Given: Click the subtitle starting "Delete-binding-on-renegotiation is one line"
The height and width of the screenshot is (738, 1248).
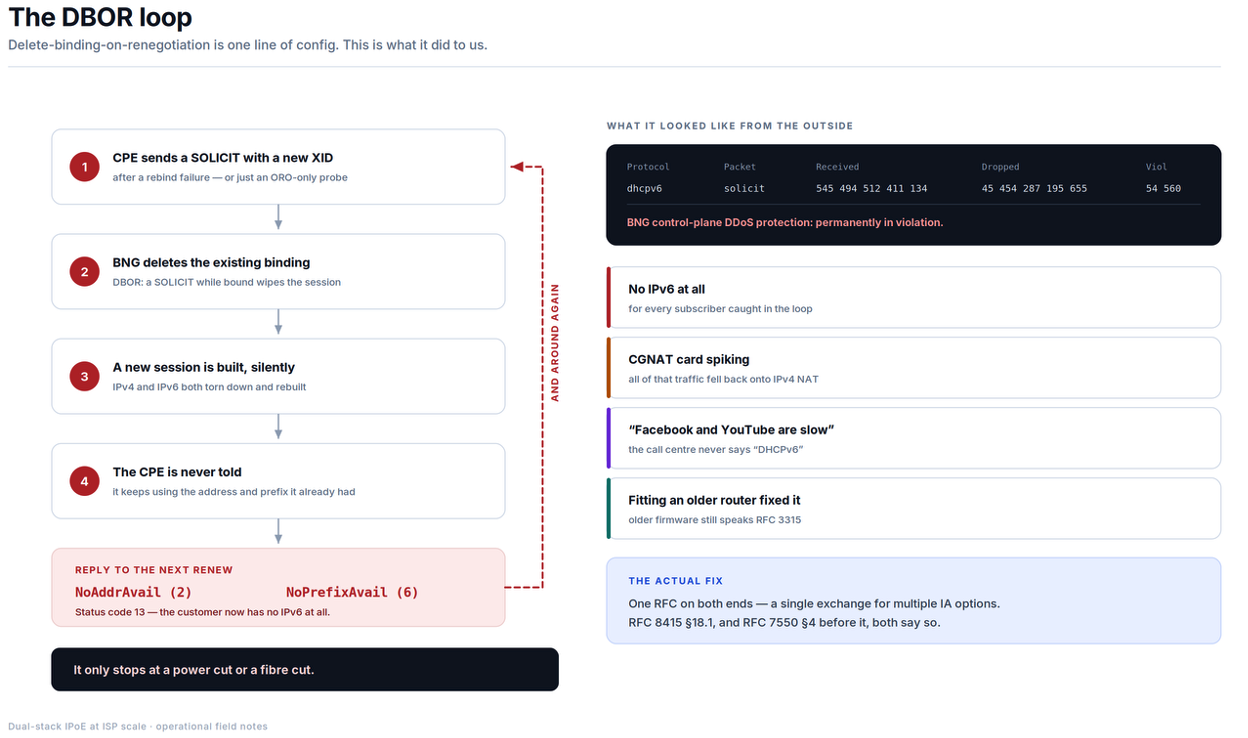Looking at the screenshot, I should [x=248, y=45].
